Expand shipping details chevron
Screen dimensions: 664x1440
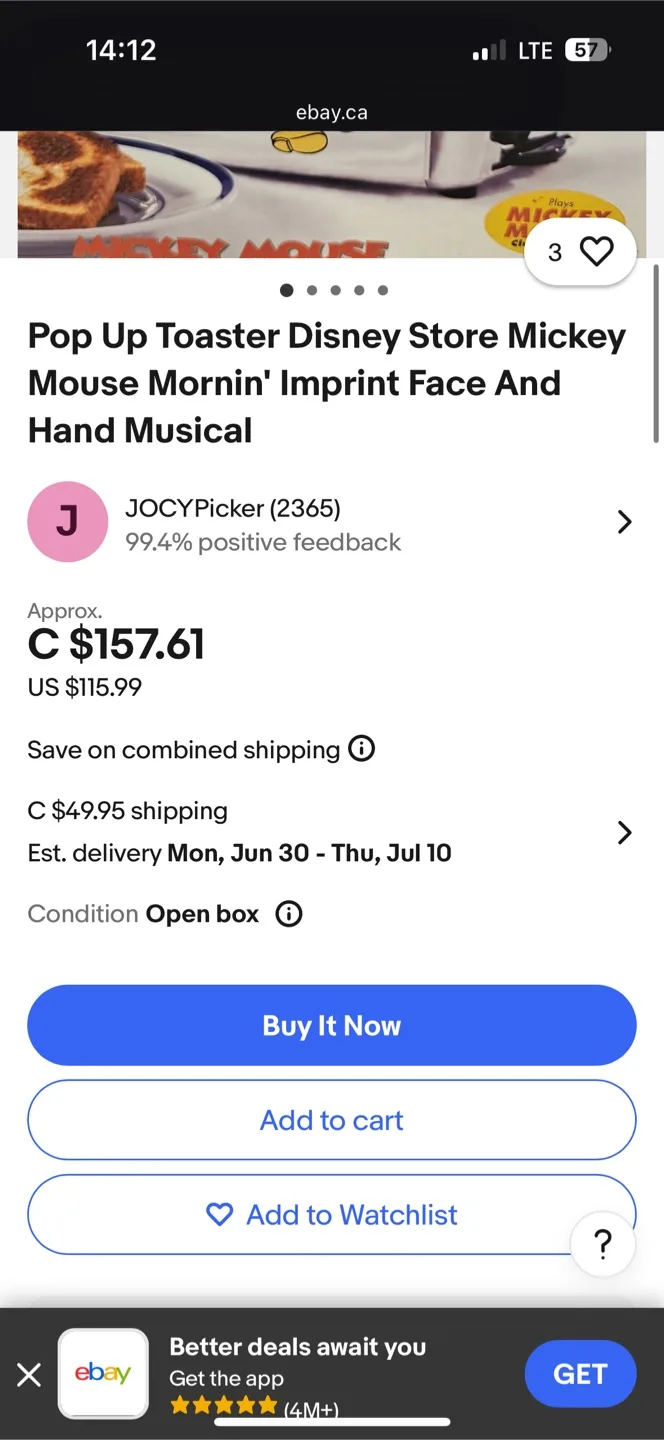pyautogui.click(x=624, y=832)
